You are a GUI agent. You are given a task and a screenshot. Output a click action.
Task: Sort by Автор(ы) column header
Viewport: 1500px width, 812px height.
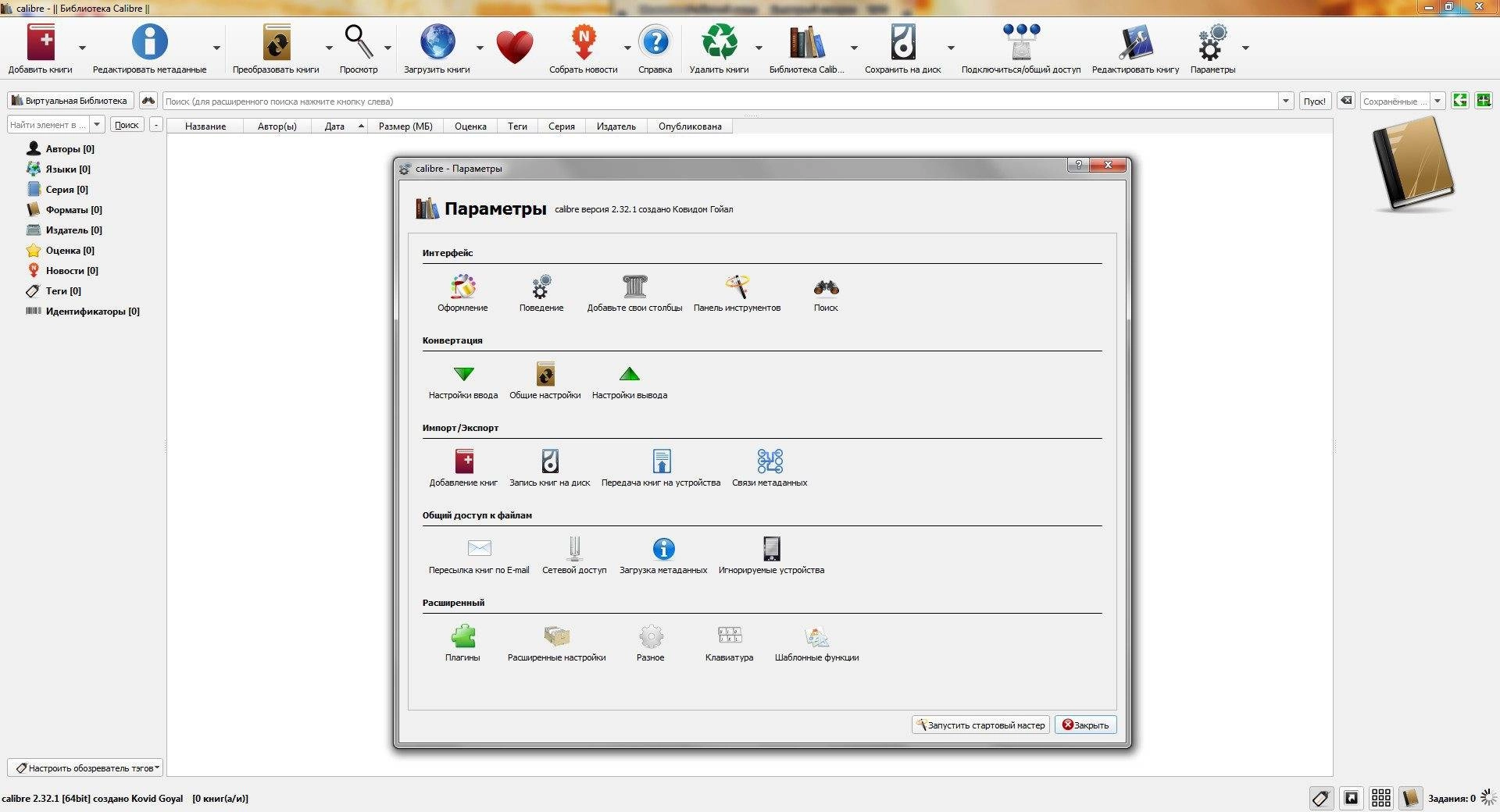[x=277, y=126]
